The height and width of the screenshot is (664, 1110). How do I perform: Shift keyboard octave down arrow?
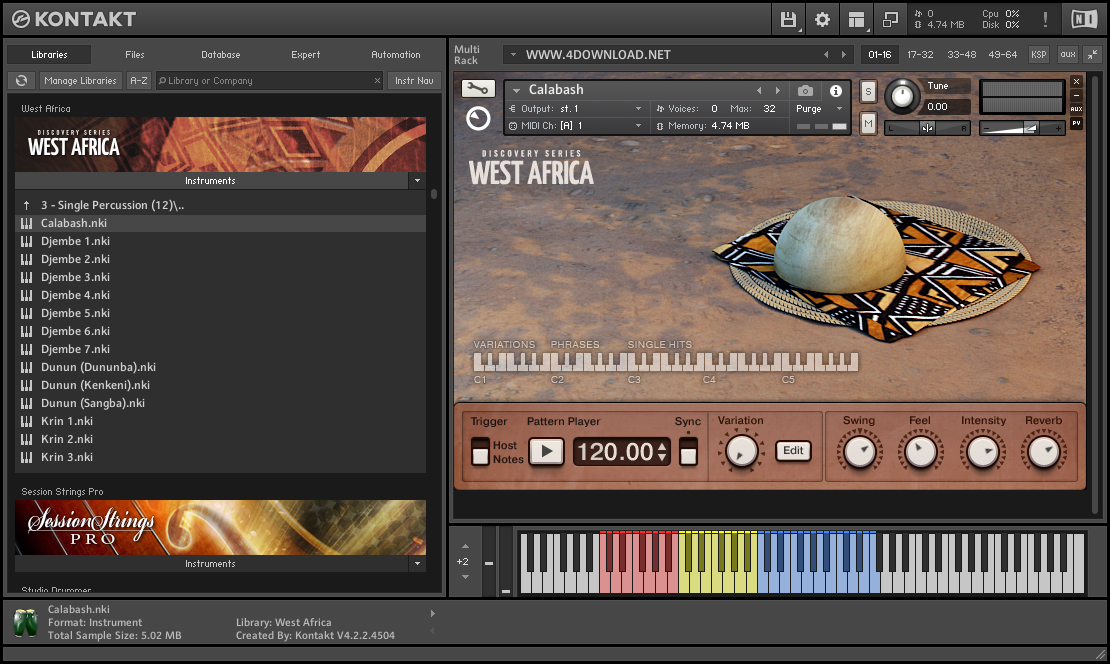point(465,577)
